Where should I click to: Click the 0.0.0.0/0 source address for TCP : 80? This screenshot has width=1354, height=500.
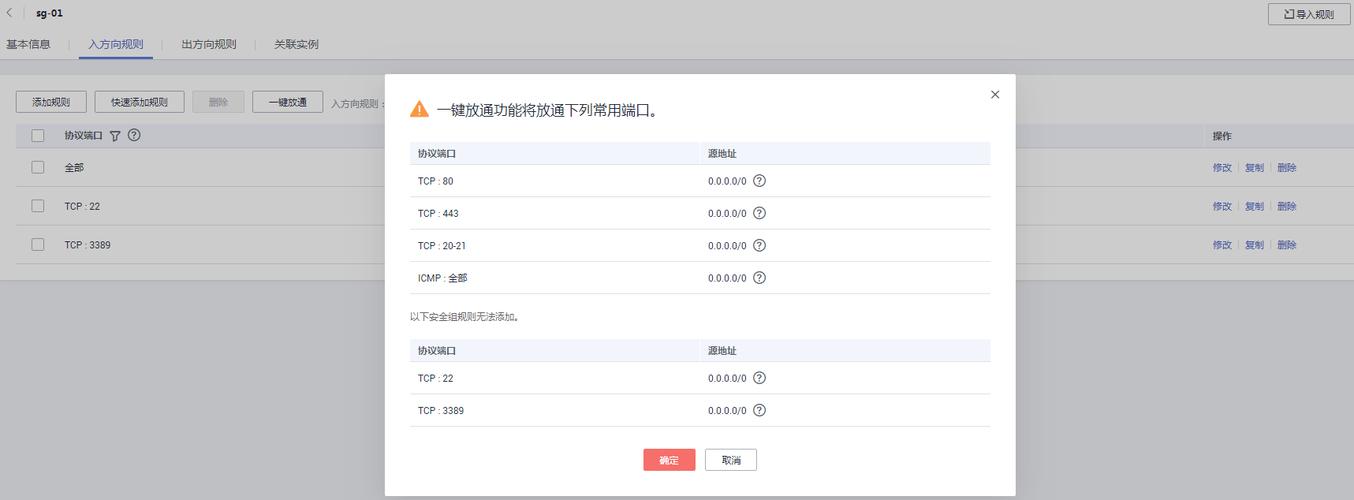coord(727,181)
